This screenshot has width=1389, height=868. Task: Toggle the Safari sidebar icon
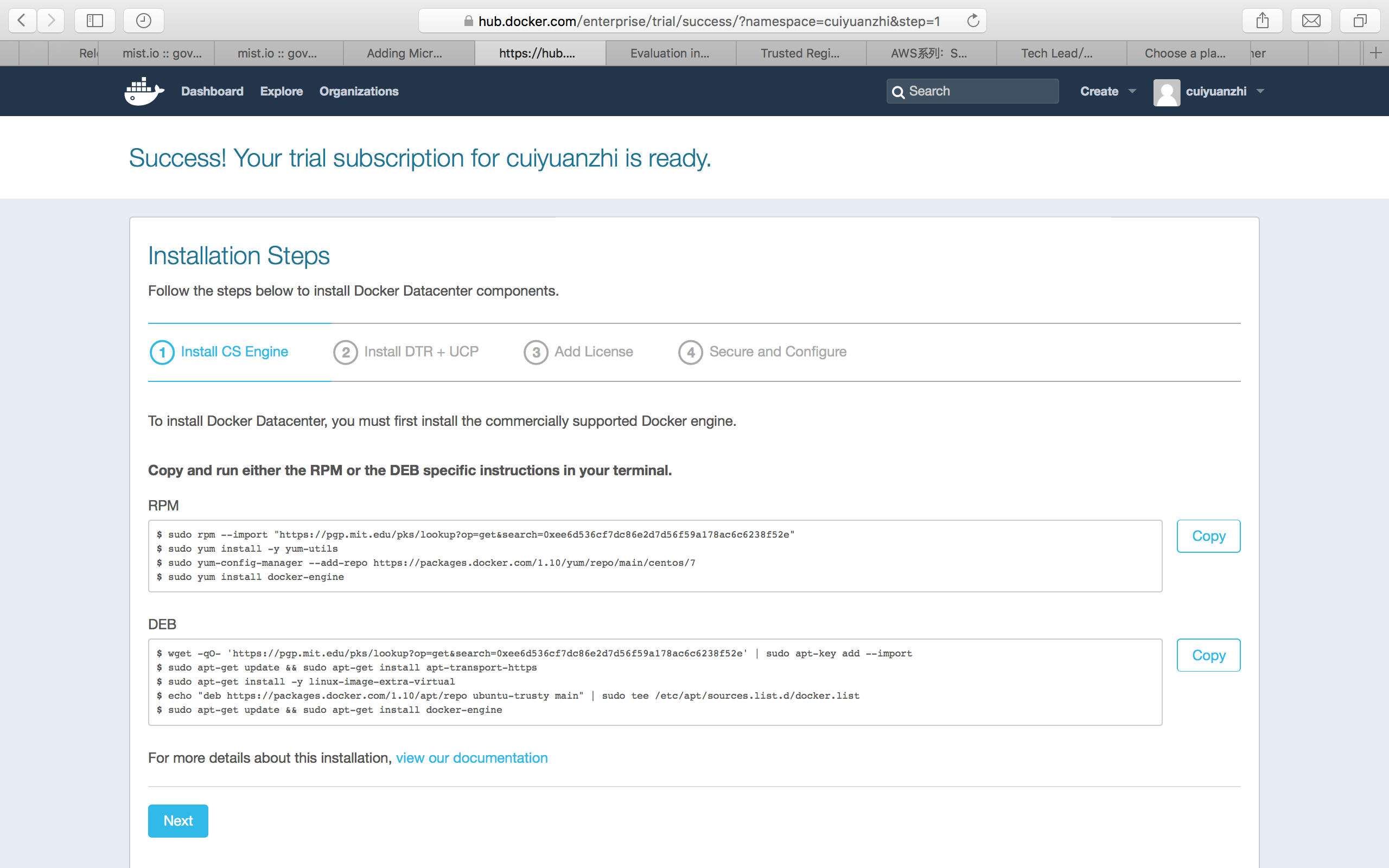point(95,21)
